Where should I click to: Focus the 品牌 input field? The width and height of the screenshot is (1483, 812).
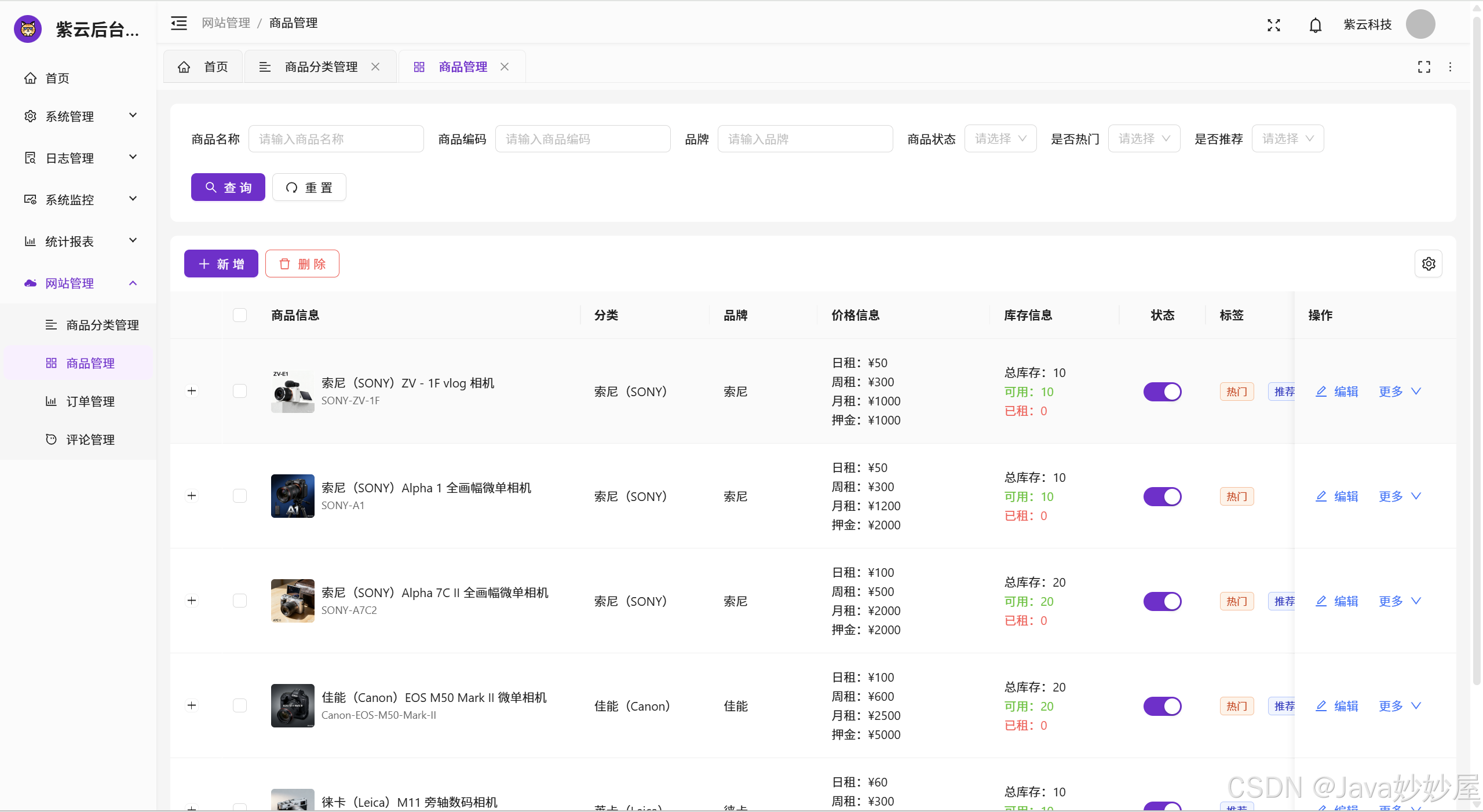(805, 139)
